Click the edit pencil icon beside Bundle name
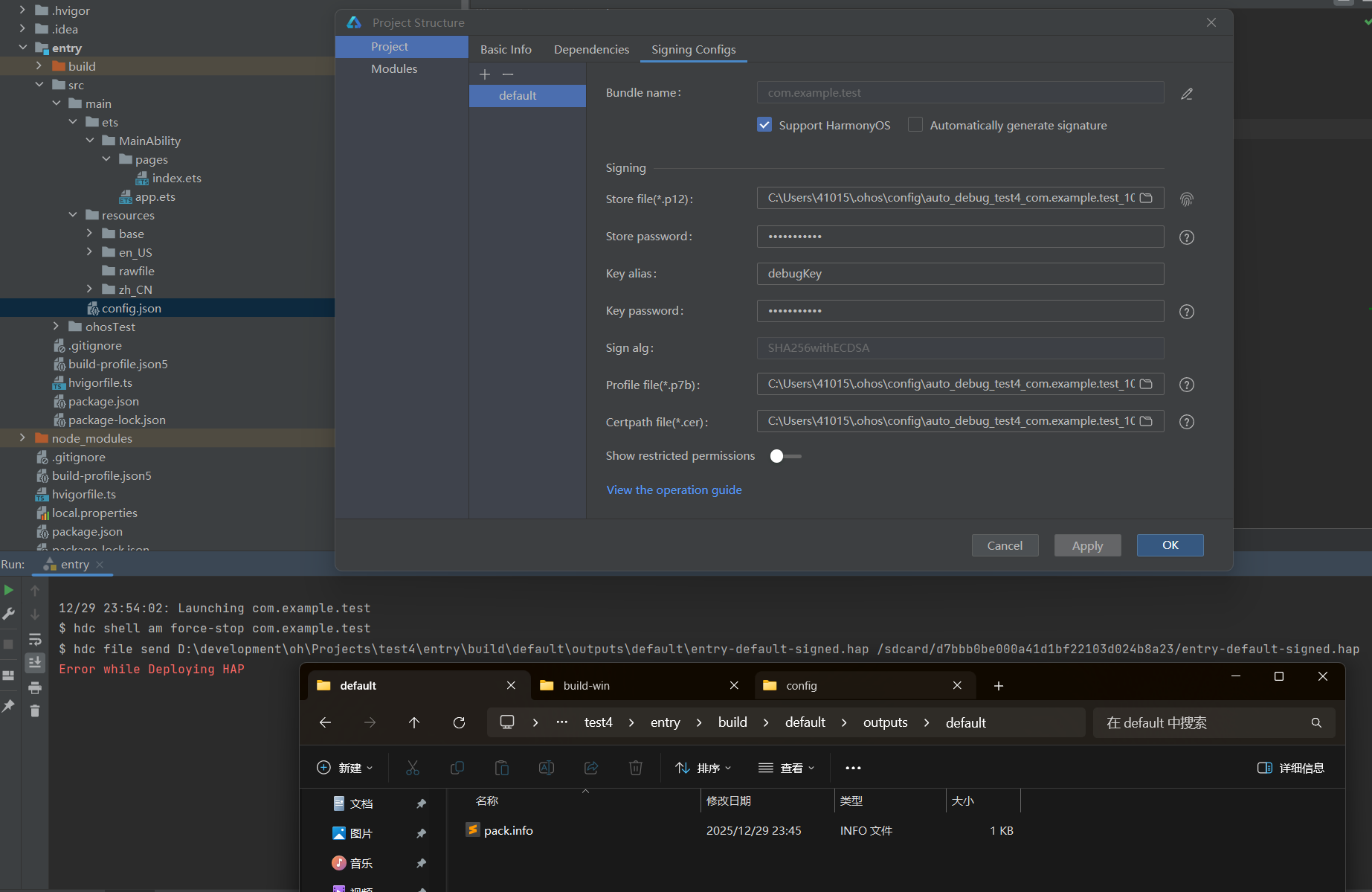 click(x=1187, y=94)
